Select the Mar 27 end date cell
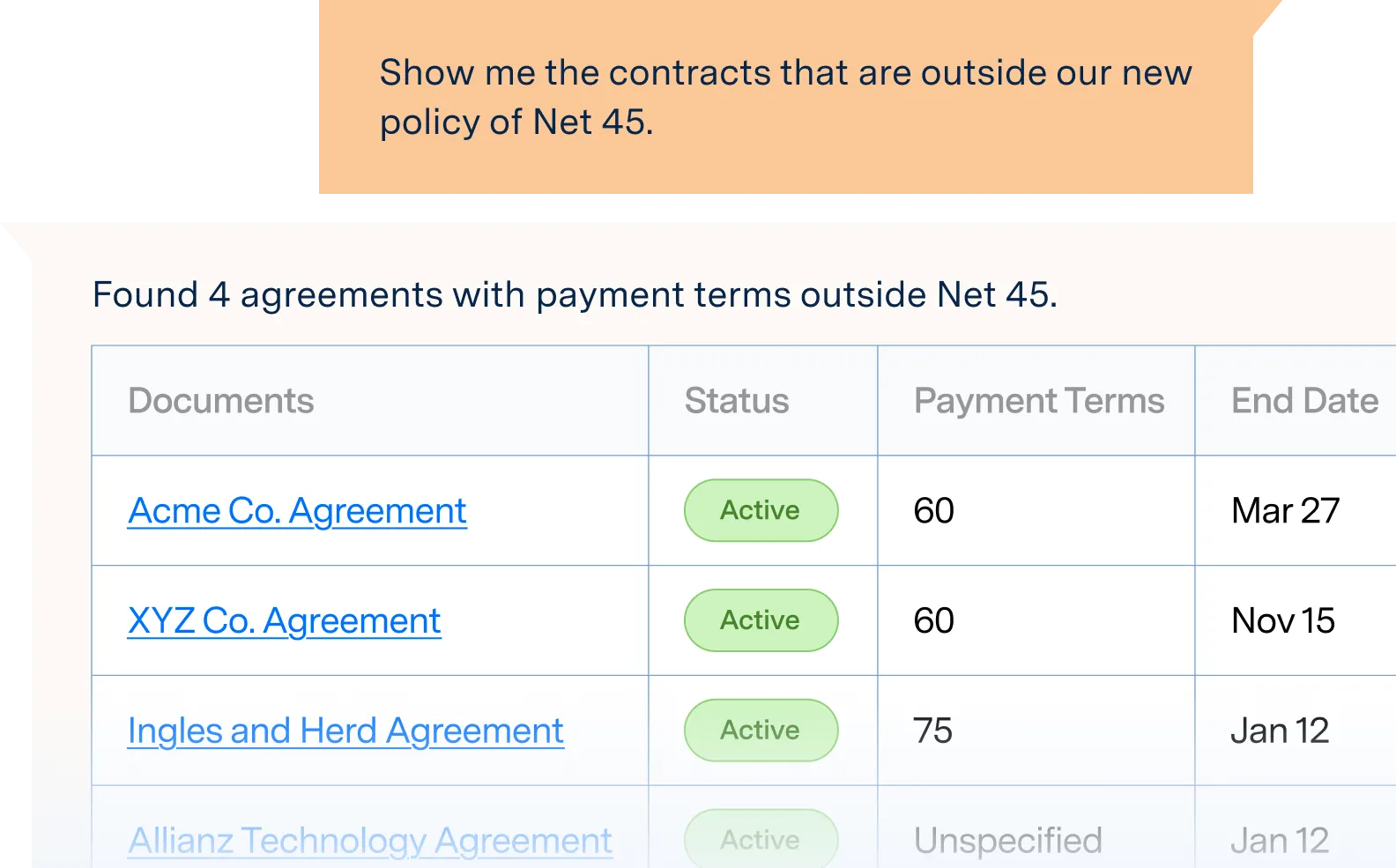Image resolution: width=1396 pixels, height=868 pixels. (x=1286, y=511)
